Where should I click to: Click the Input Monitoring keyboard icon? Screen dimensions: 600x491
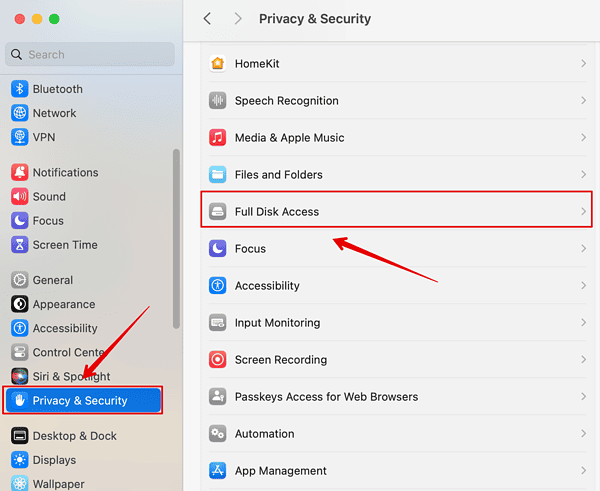pyautogui.click(x=218, y=323)
